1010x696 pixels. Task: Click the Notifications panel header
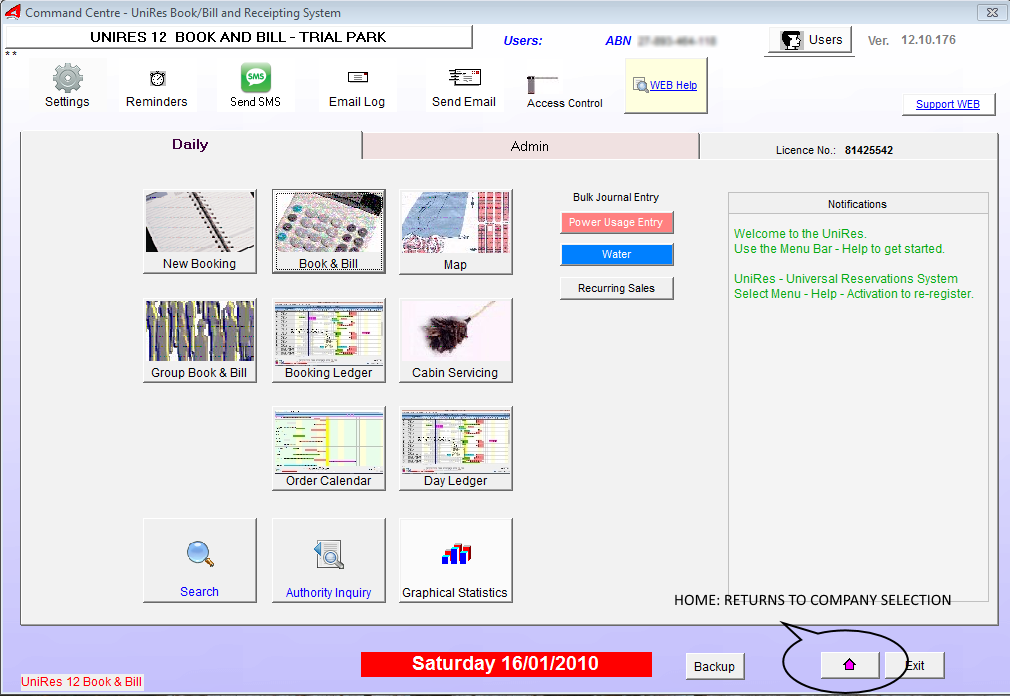[x=858, y=204]
